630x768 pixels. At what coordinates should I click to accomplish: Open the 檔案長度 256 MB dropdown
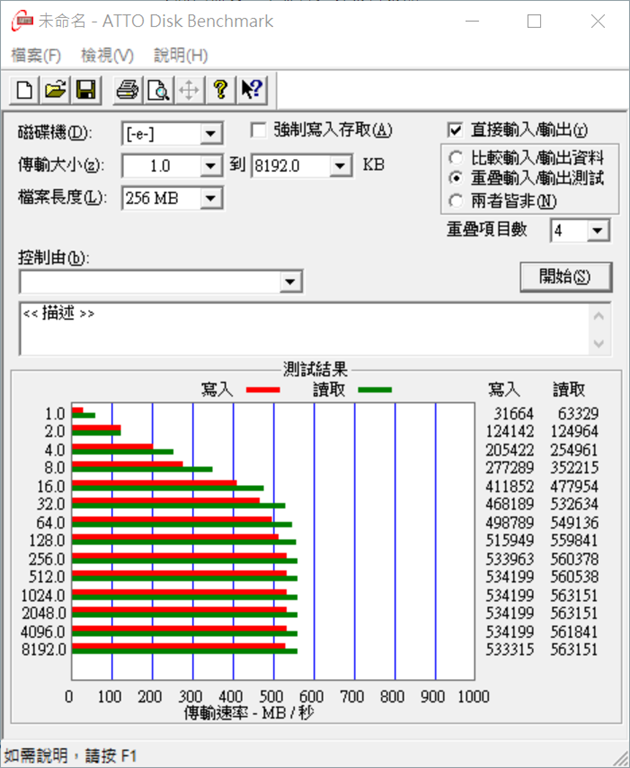coord(210,198)
